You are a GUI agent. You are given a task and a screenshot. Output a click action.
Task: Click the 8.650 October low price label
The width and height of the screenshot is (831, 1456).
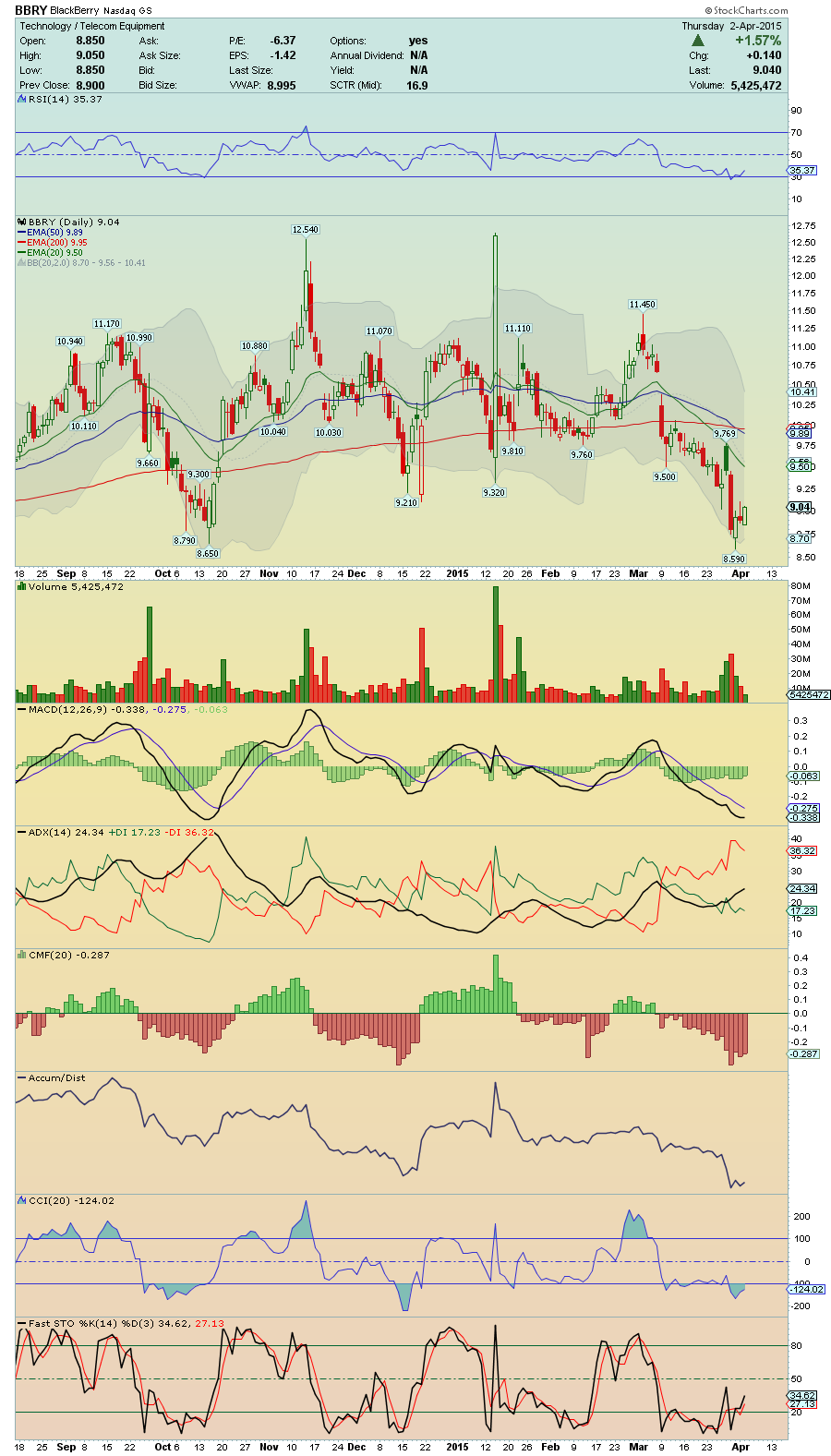(208, 554)
